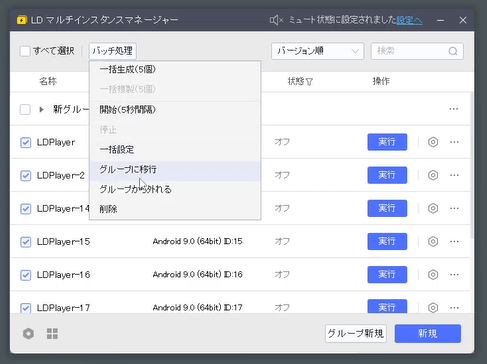The height and width of the screenshot is (364, 487).
Task: Click the 名称 column header
Action: pyautogui.click(x=48, y=81)
